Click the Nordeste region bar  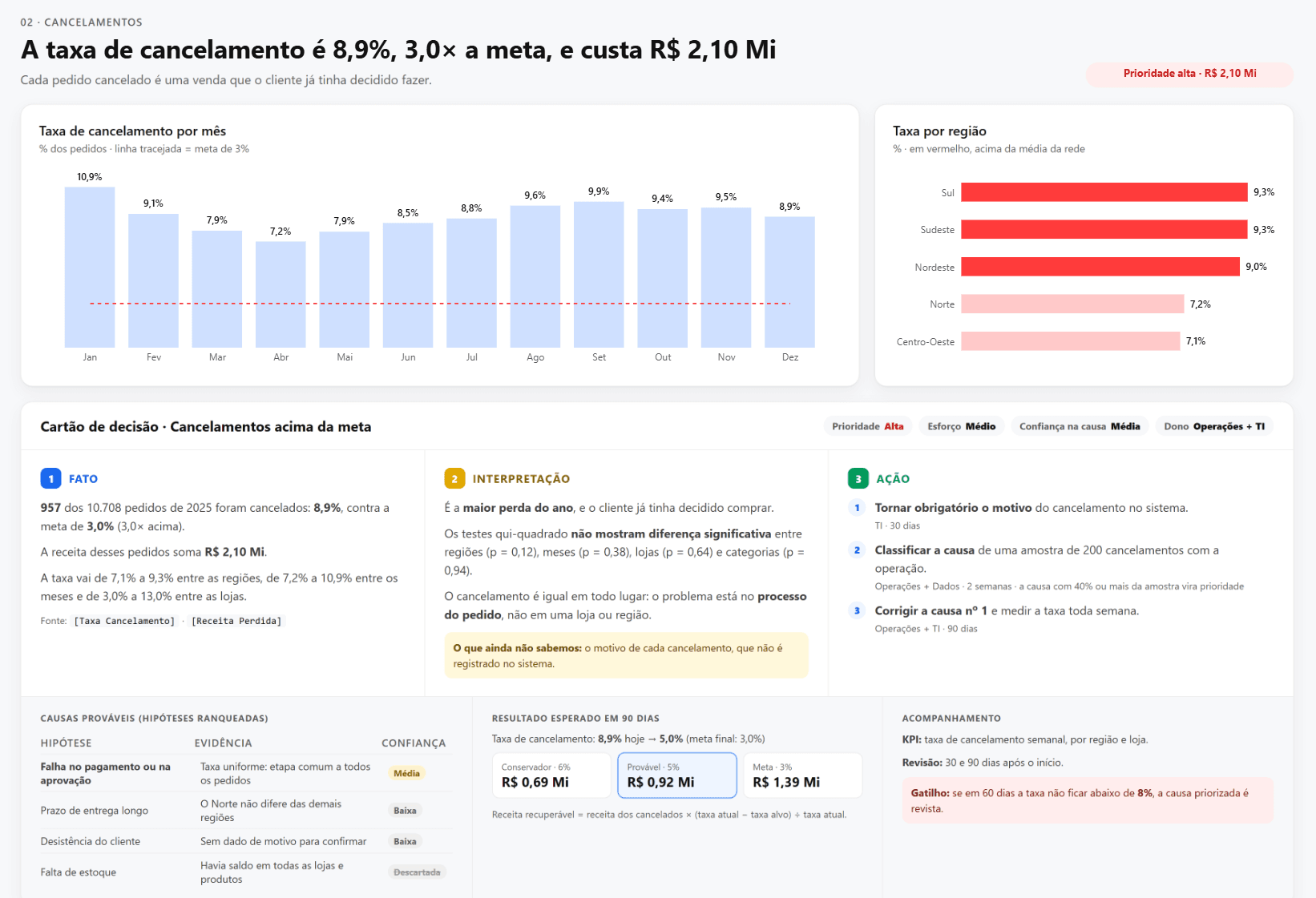[1100, 267]
